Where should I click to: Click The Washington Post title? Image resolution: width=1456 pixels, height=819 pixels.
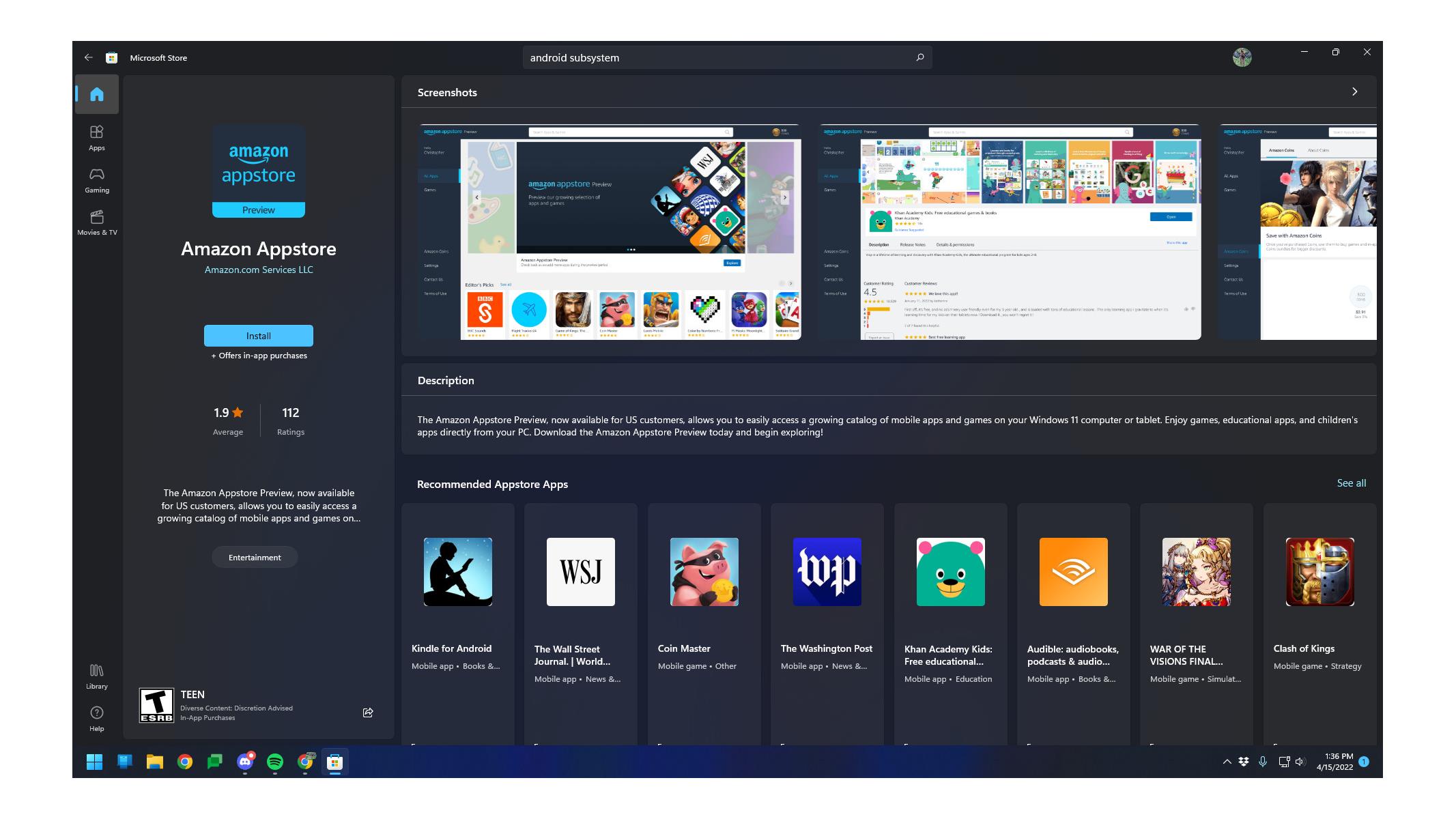pyautogui.click(x=827, y=648)
